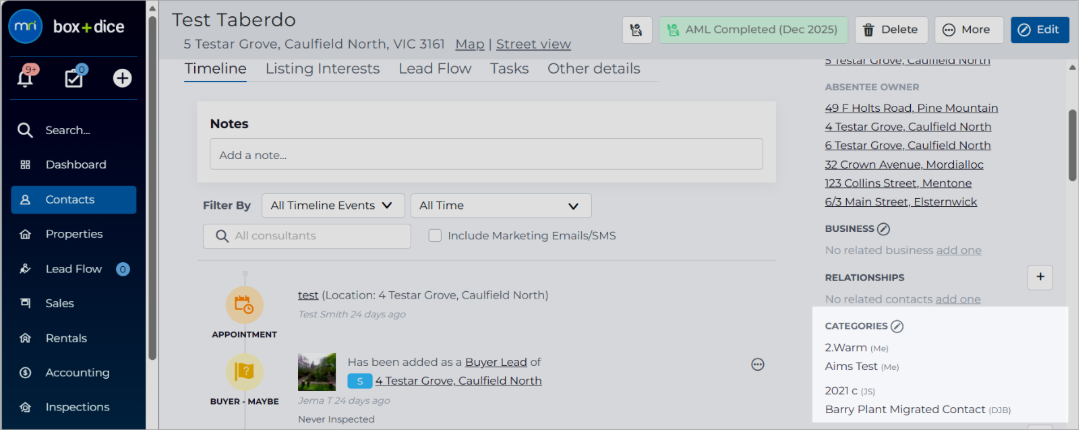Screen dimensions: 1080x430
Task: Open the tasks checklist icon in sidebar
Action: [74, 77]
